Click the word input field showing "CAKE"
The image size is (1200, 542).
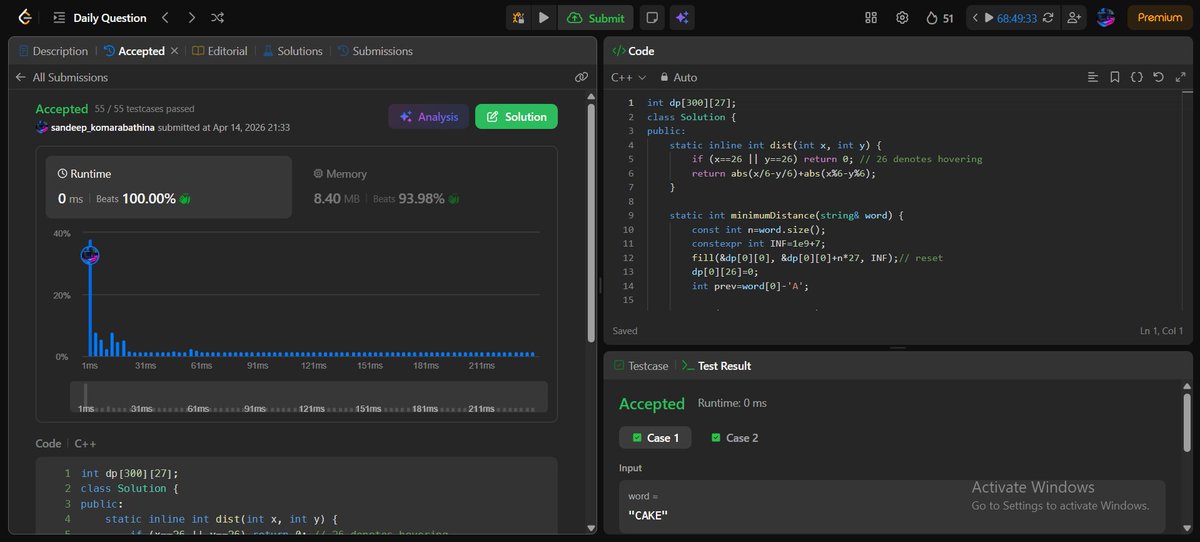[x=892, y=506]
